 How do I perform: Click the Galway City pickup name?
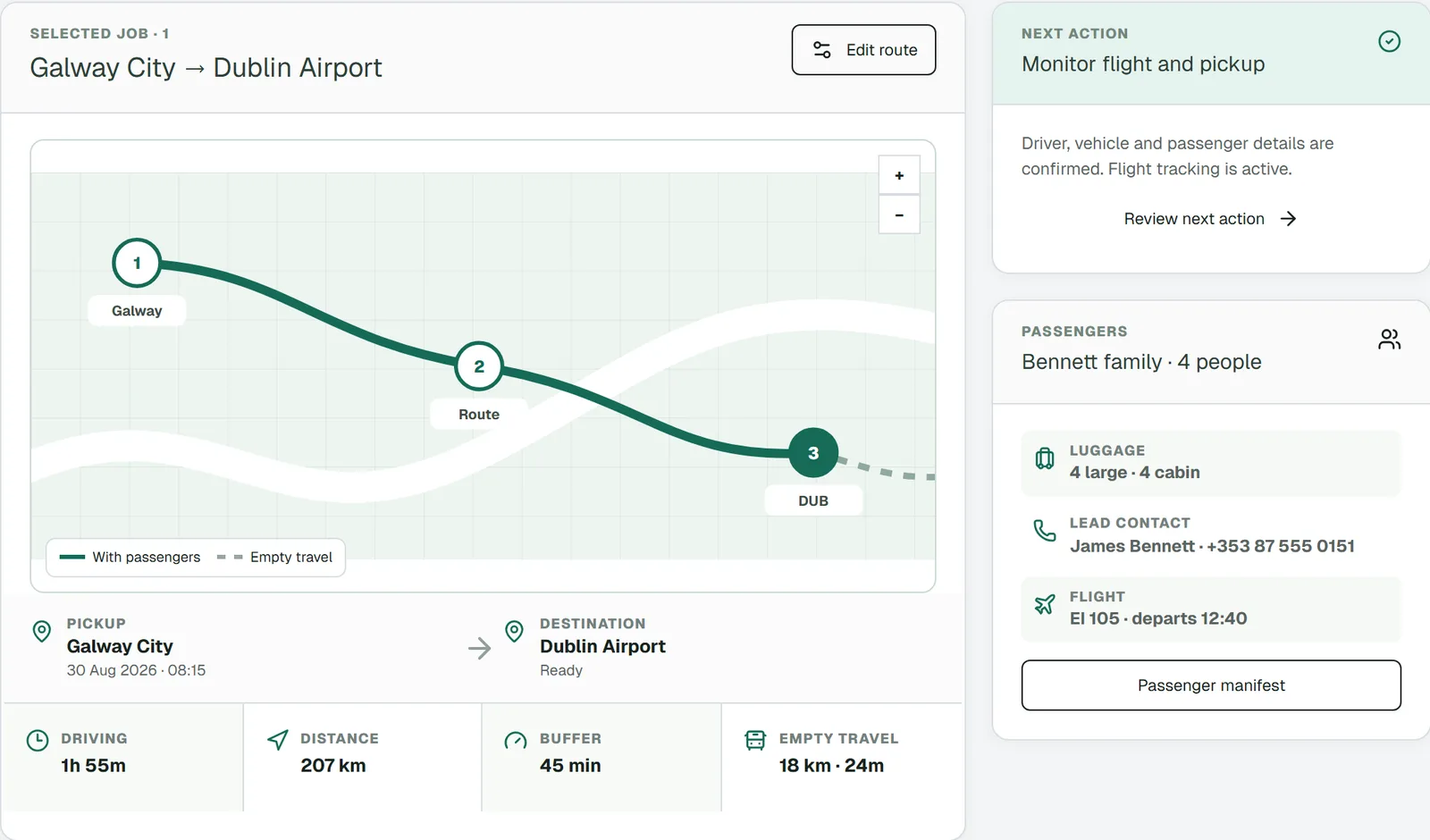click(120, 646)
